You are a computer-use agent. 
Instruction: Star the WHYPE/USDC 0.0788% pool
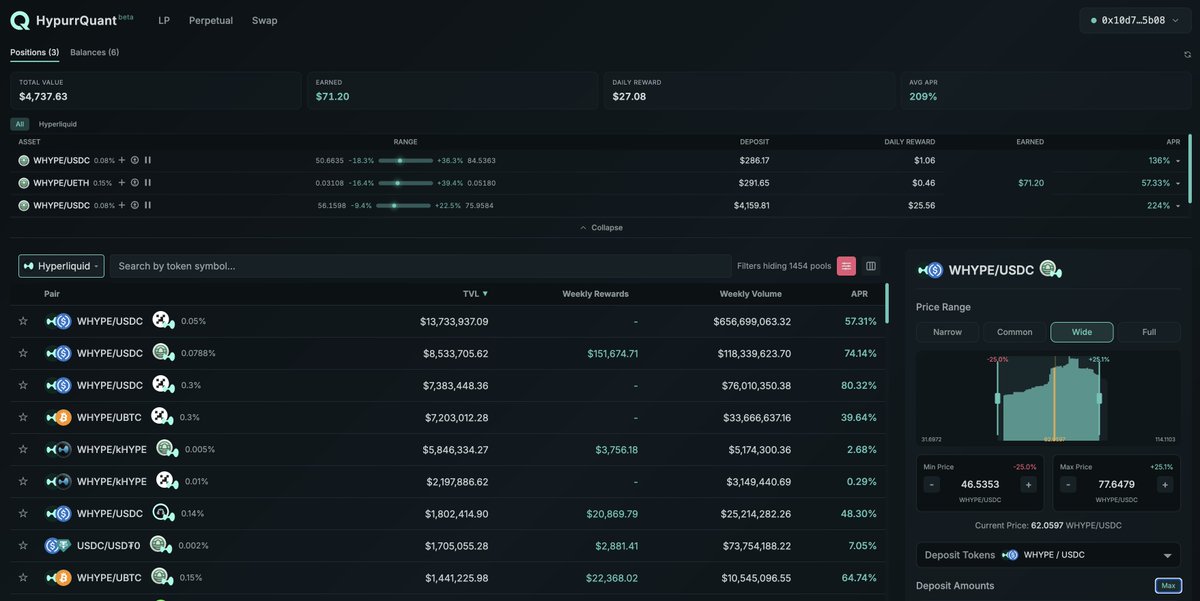23,353
